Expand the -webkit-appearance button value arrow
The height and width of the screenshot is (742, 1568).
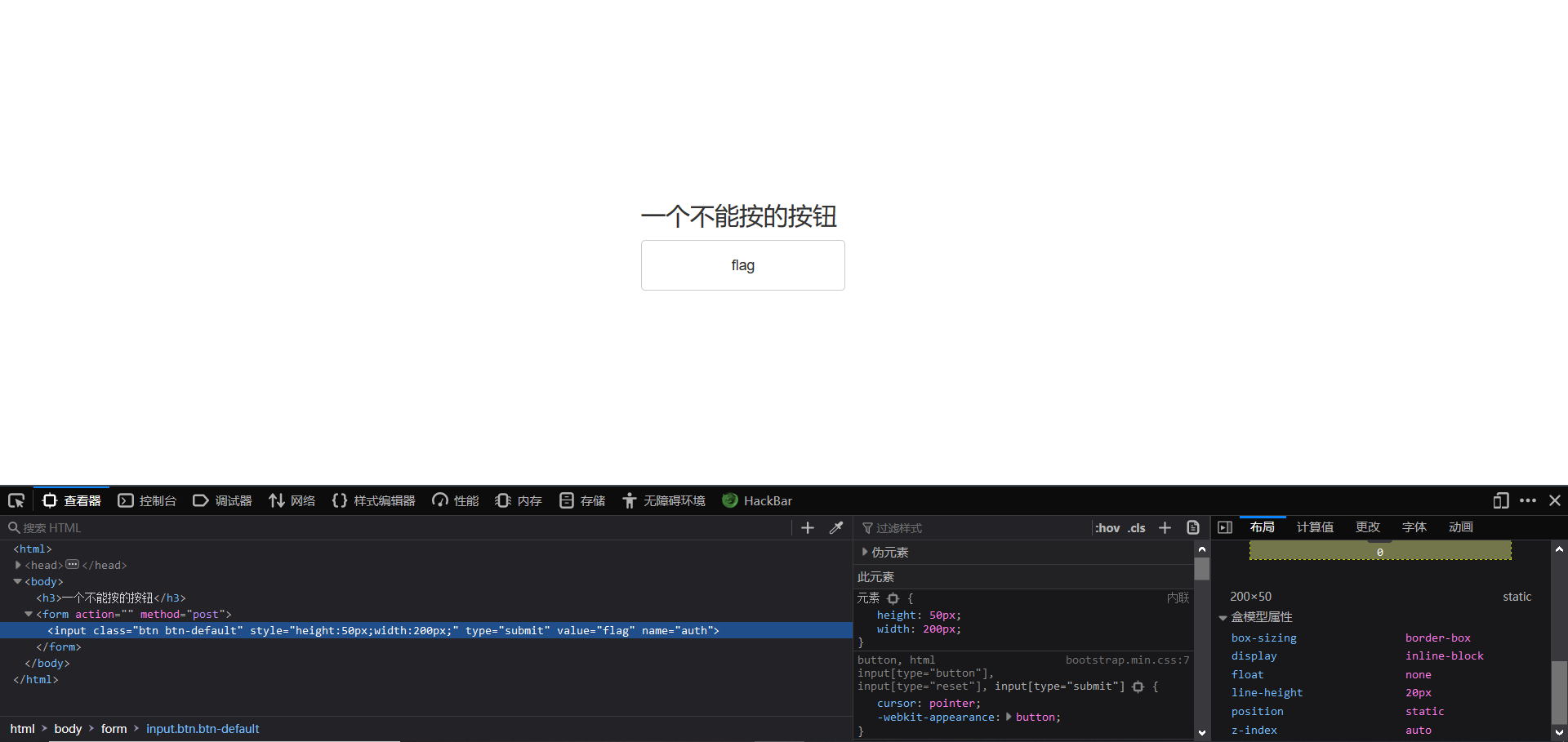(1009, 717)
